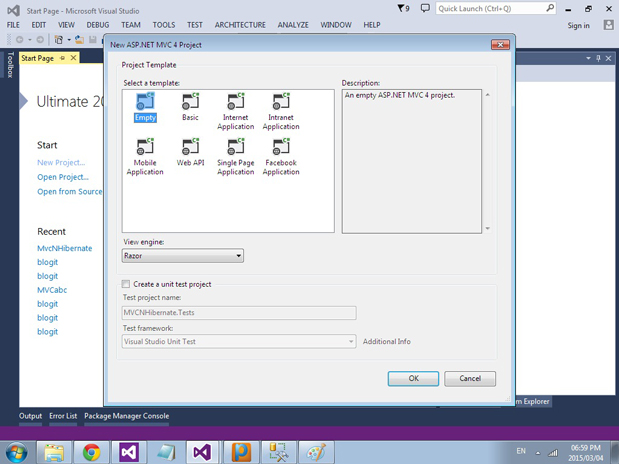Open the Navigate Backward history dropdown arrow
The image size is (619, 464).
[30, 39]
